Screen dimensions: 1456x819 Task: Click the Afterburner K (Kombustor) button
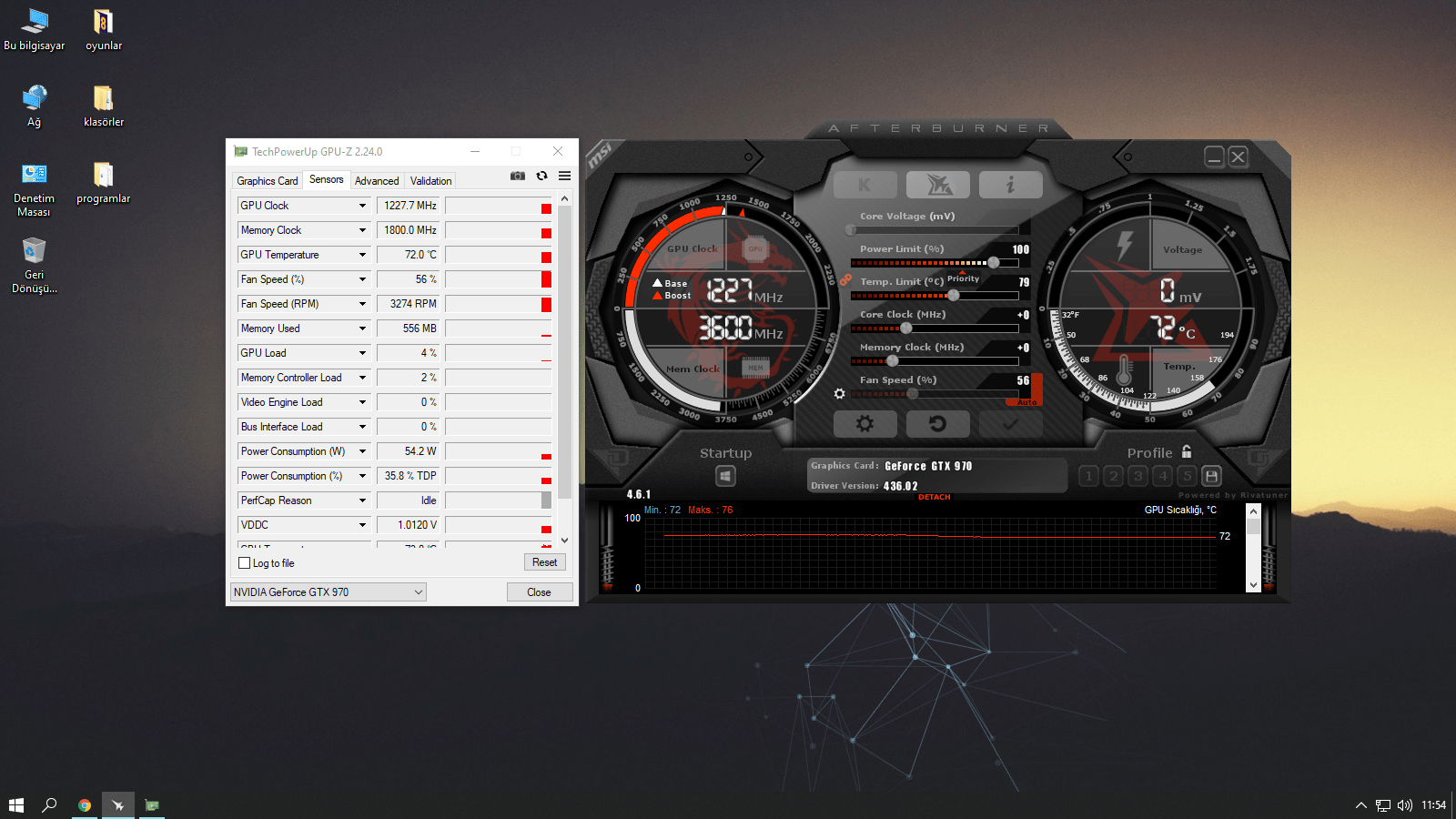tap(865, 185)
